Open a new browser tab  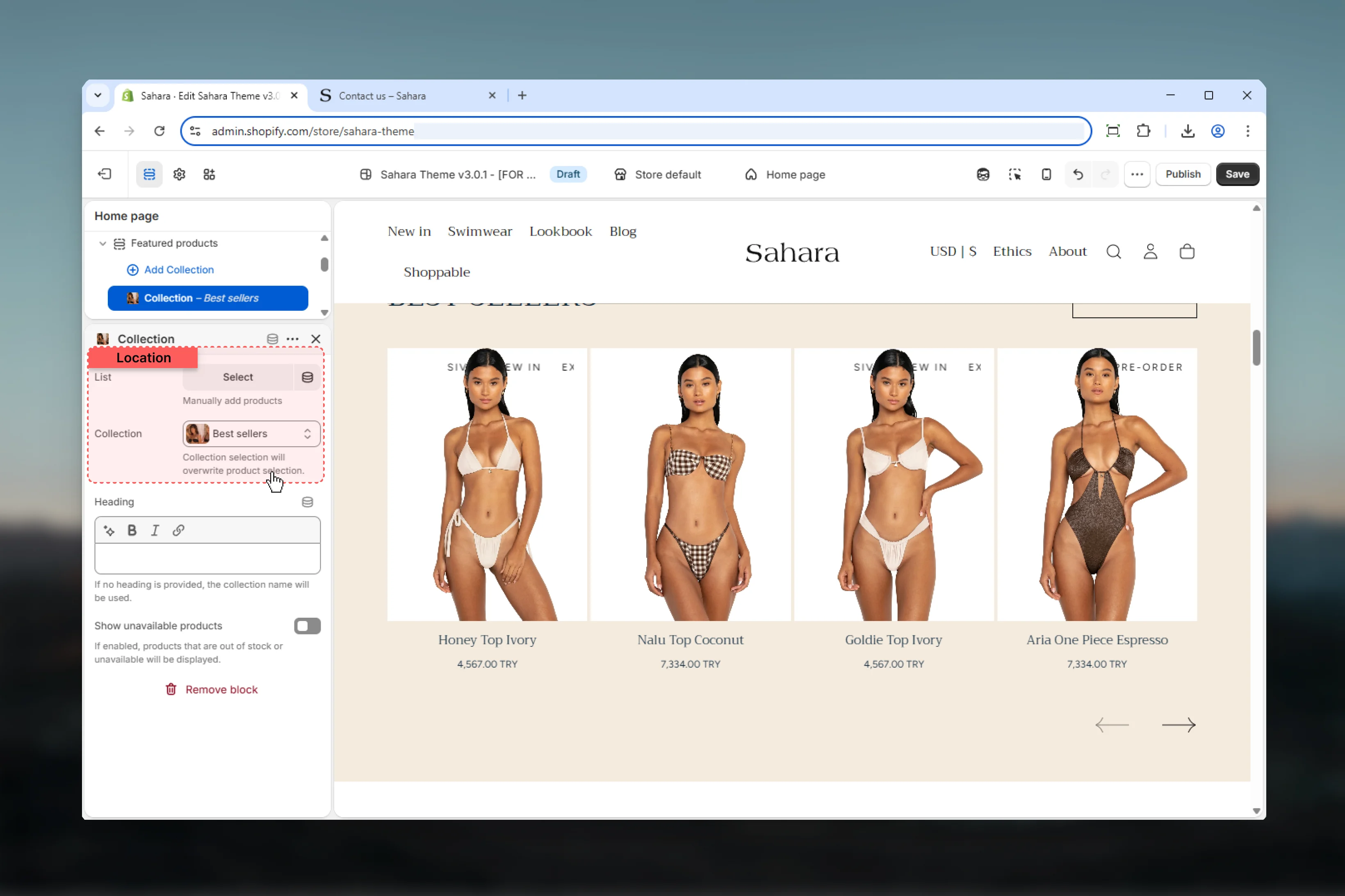(522, 96)
